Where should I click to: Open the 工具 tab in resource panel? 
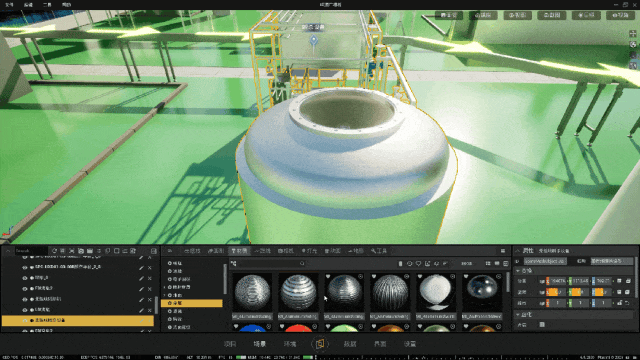pos(379,251)
